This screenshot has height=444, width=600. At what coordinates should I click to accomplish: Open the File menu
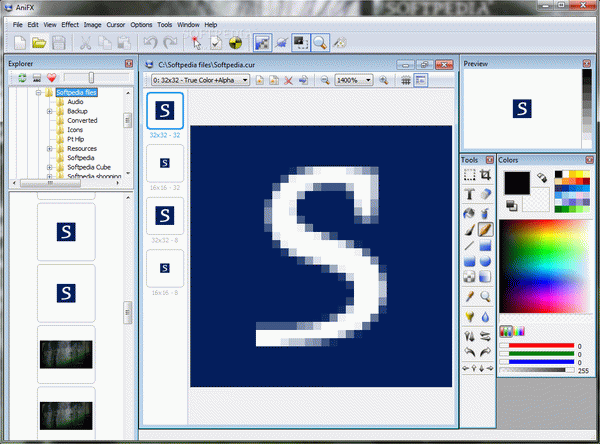[x=18, y=24]
